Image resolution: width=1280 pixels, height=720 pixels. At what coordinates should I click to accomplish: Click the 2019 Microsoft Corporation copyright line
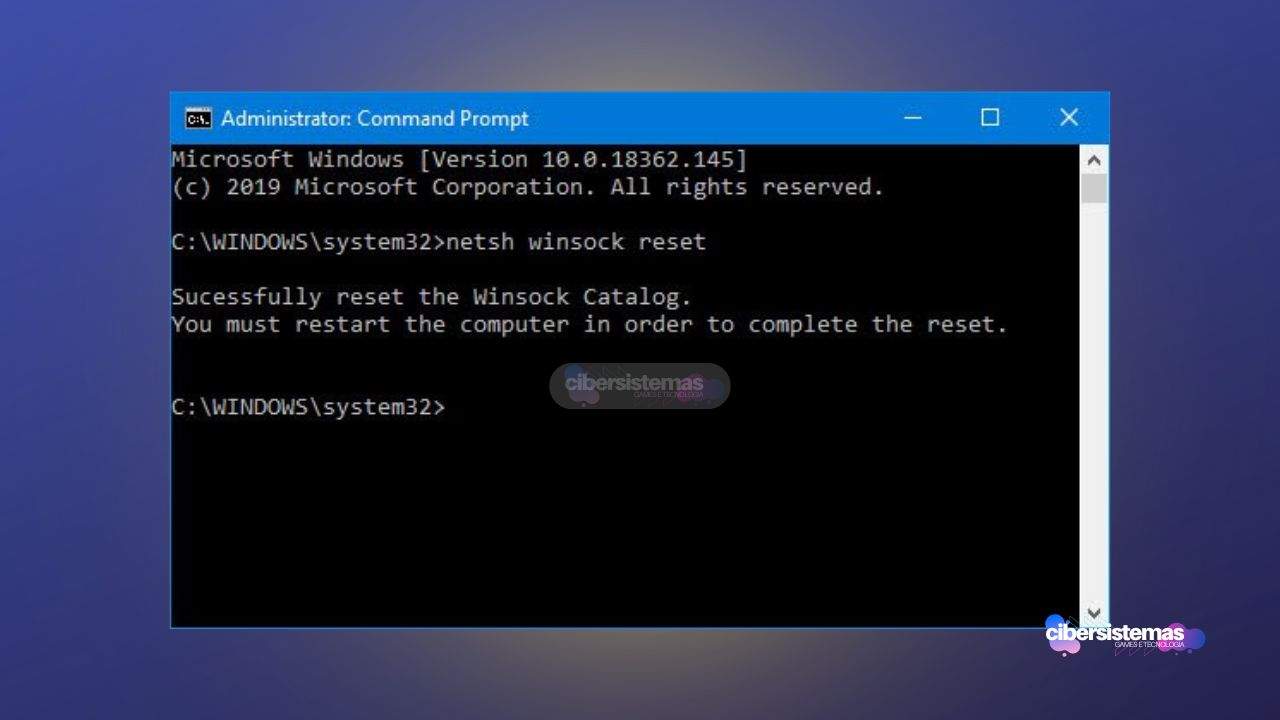pyautogui.click(x=528, y=187)
